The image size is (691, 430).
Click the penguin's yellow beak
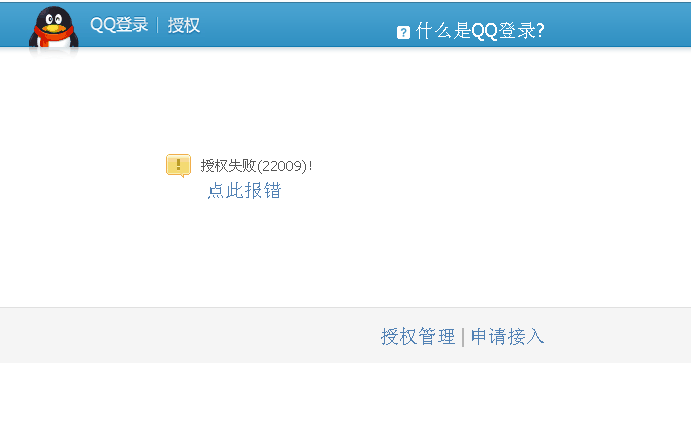[53, 28]
